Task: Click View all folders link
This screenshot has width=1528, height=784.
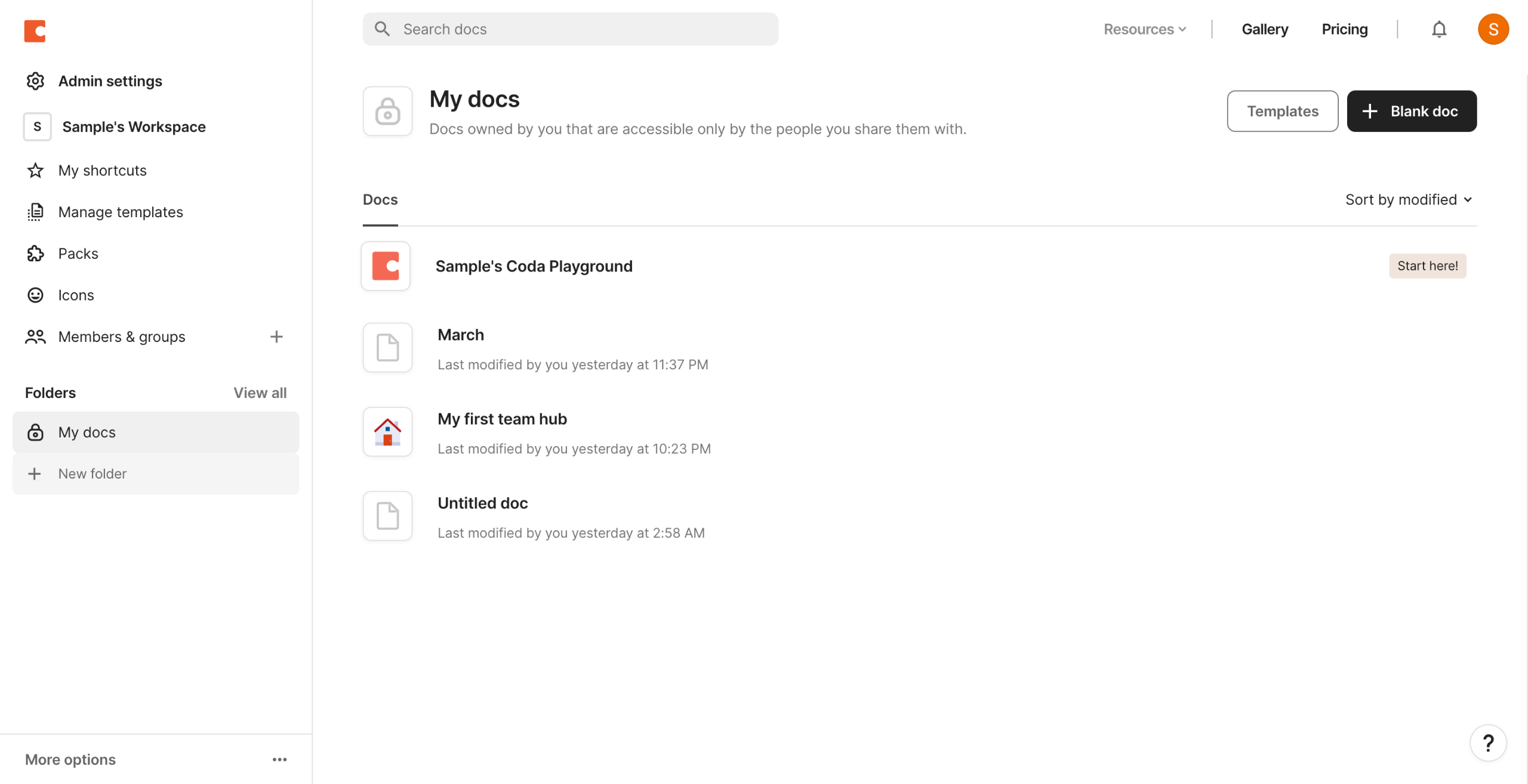Action: click(260, 393)
